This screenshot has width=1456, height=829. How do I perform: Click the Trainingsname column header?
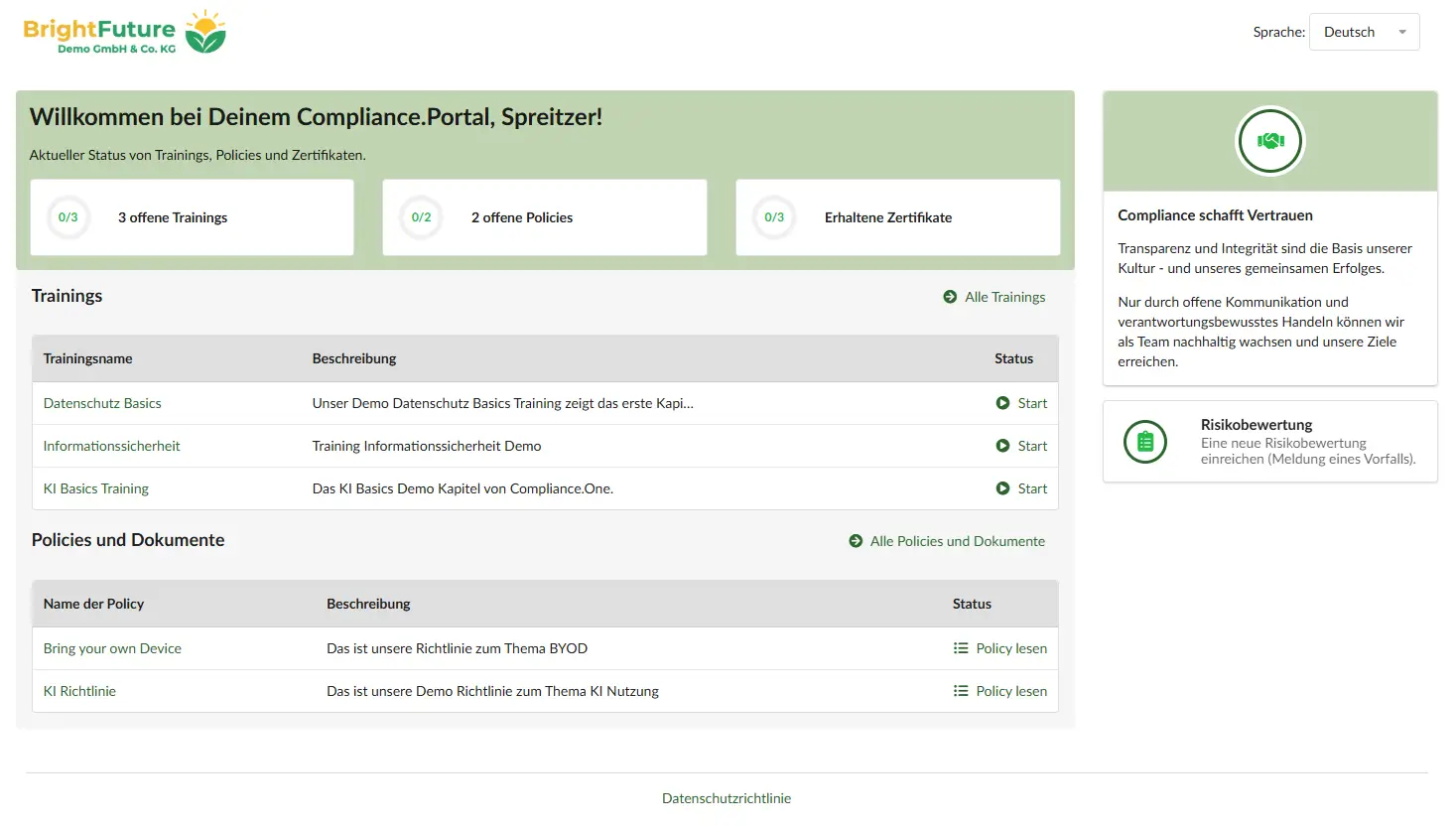point(87,358)
